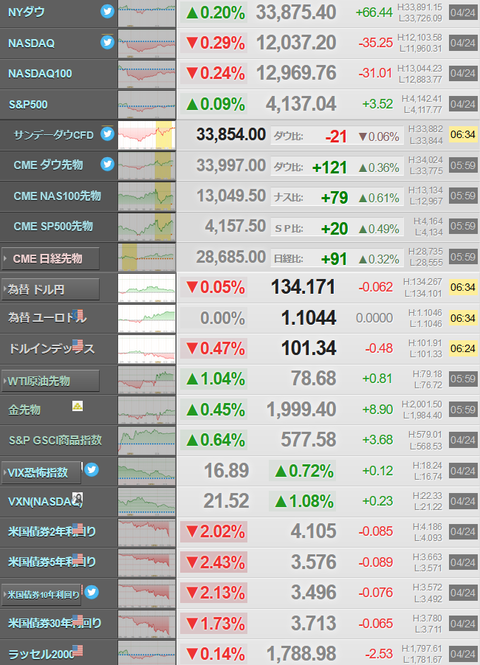Click the ▲1.08% change for VXN
This screenshot has width=480, height=665.
click(x=304, y=501)
